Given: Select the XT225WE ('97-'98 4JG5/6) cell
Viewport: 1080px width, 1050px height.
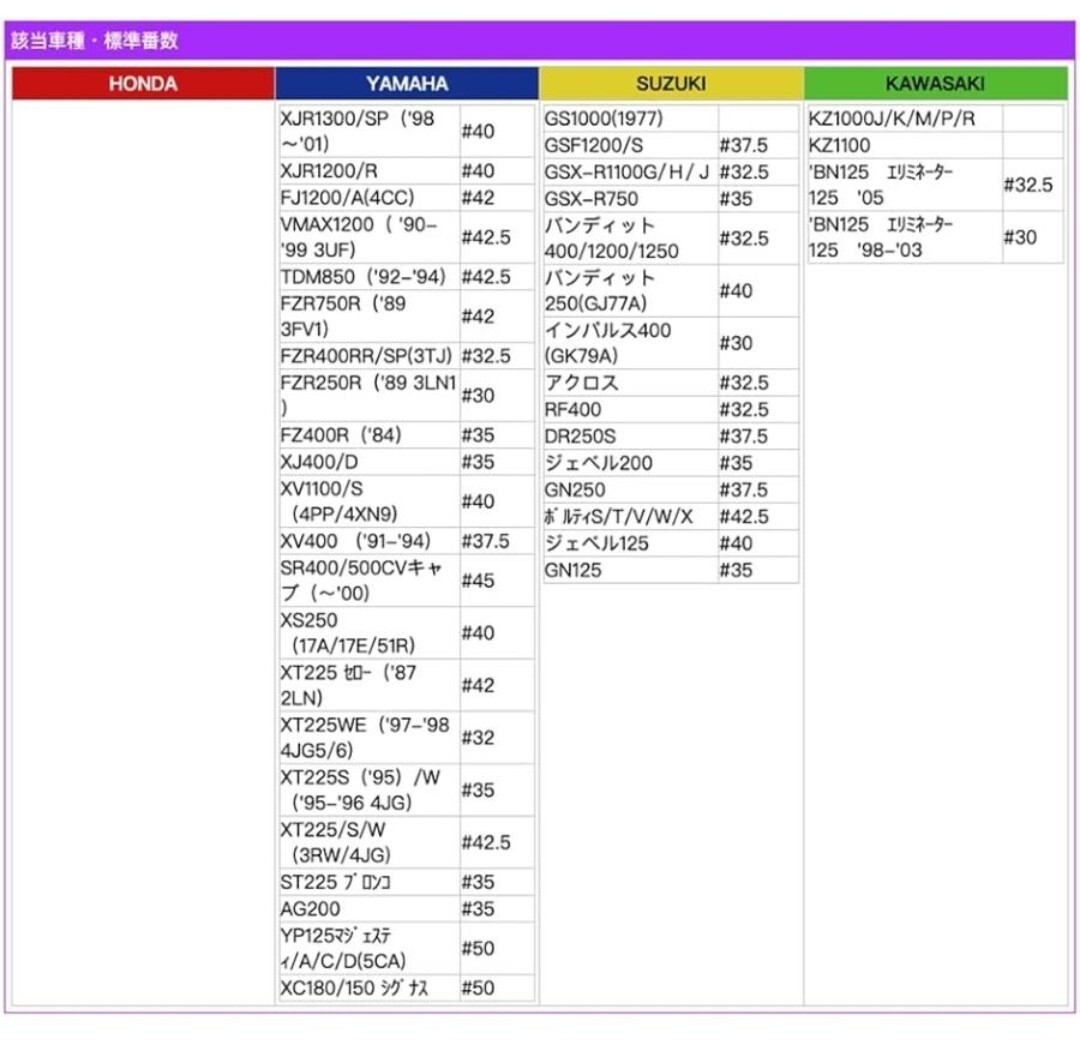Looking at the screenshot, I should pyautogui.click(x=368, y=738).
